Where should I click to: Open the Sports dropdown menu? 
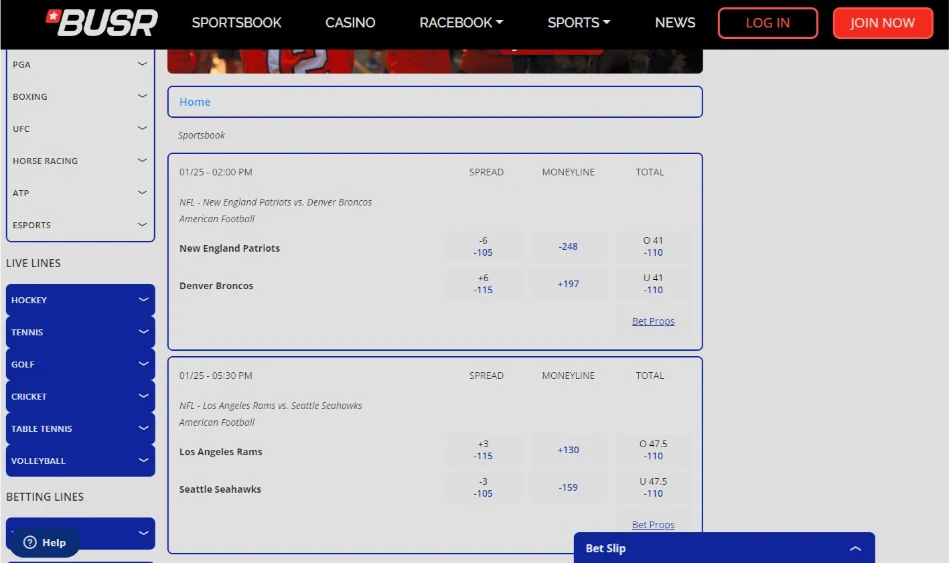pyautogui.click(x=579, y=22)
